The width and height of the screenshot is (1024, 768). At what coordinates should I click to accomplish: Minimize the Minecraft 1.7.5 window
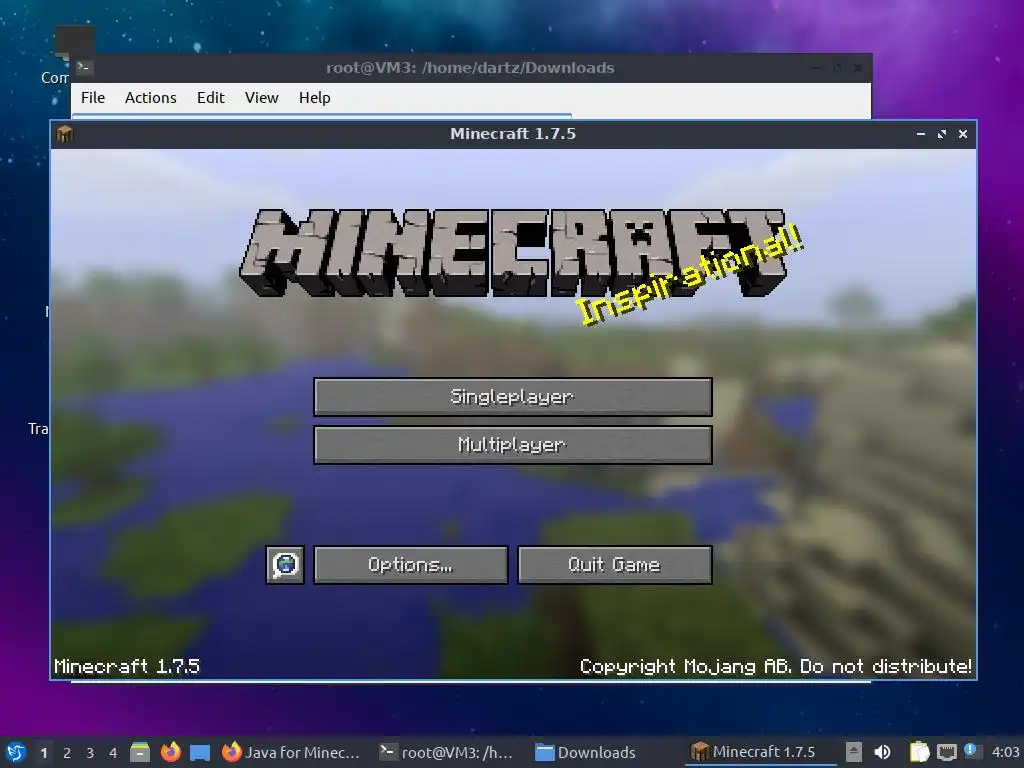pos(921,134)
